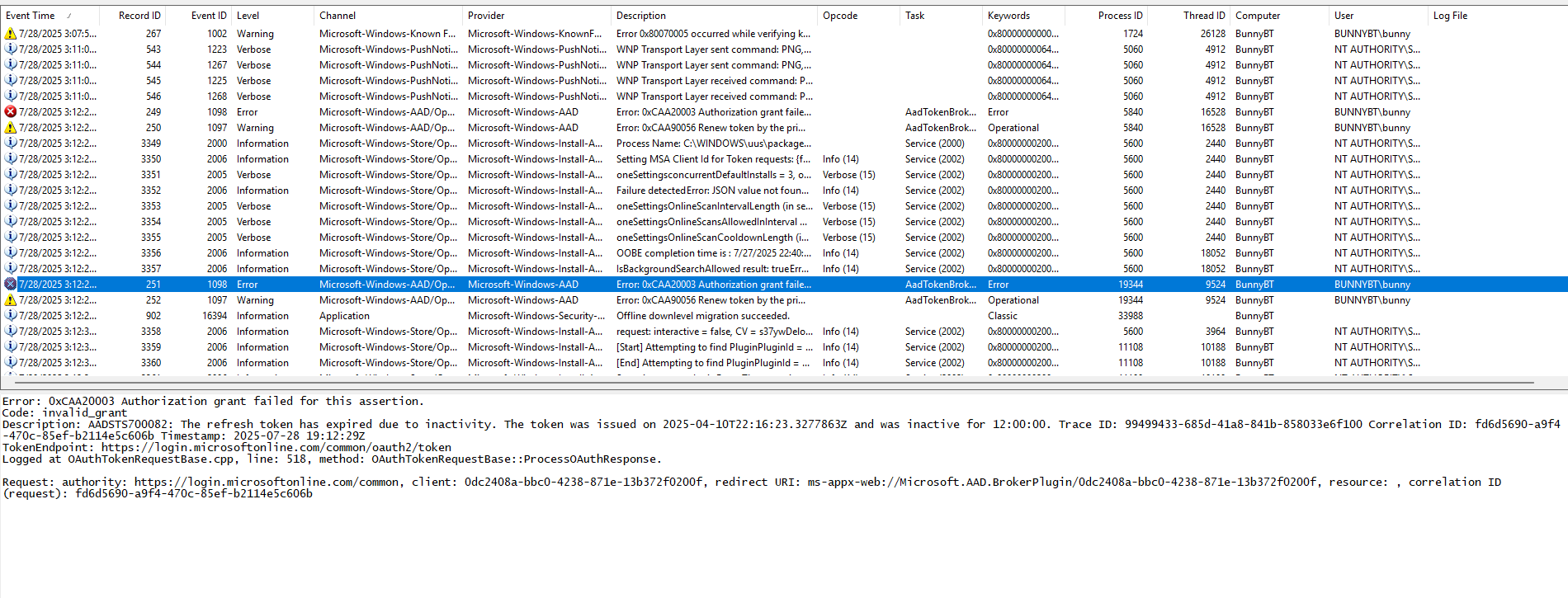This screenshot has width=1568, height=598.
Task: Click the info icon on record 3356 row
Action: click(11, 253)
